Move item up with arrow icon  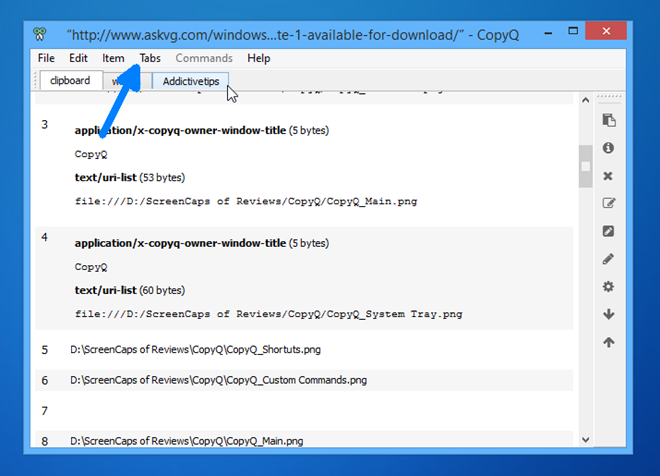tap(608, 342)
